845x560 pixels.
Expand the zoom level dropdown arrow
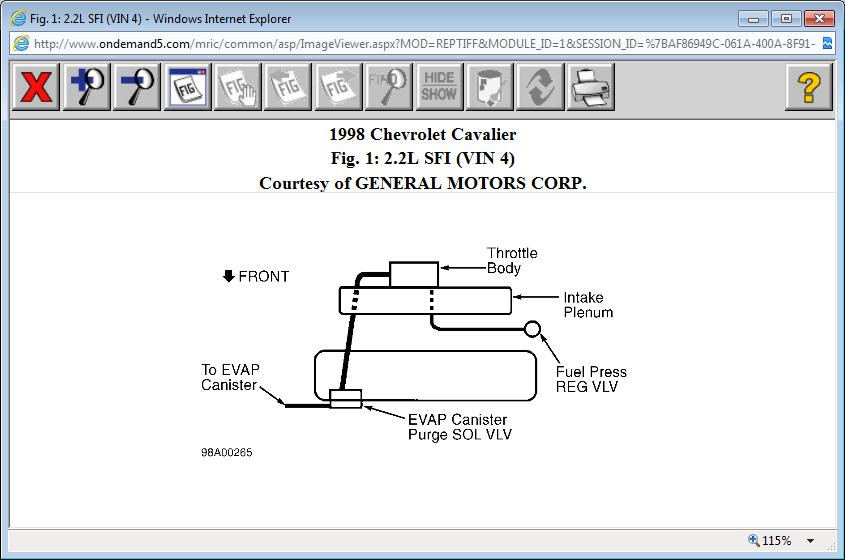pyautogui.click(x=811, y=541)
